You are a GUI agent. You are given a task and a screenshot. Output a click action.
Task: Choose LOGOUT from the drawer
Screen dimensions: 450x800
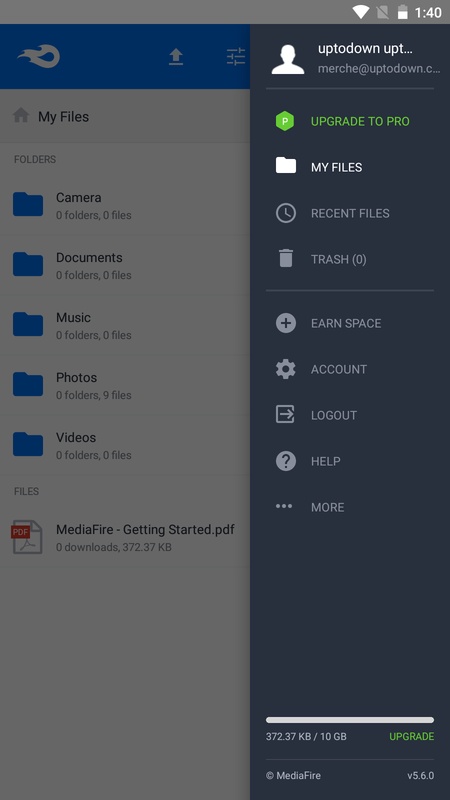coord(334,415)
